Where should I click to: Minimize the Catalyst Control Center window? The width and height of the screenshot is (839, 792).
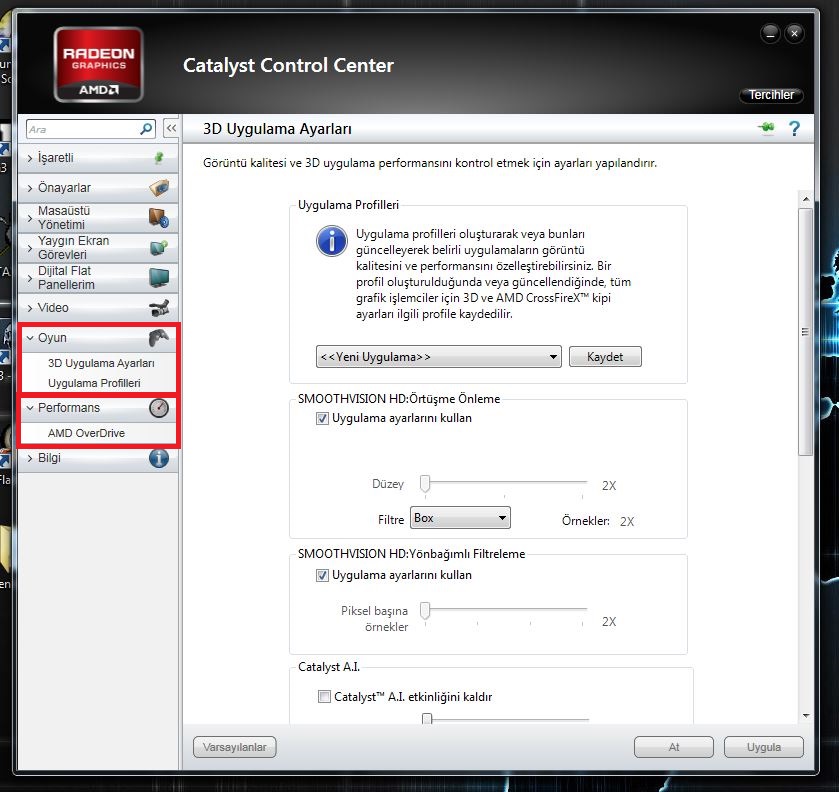(770, 34)
